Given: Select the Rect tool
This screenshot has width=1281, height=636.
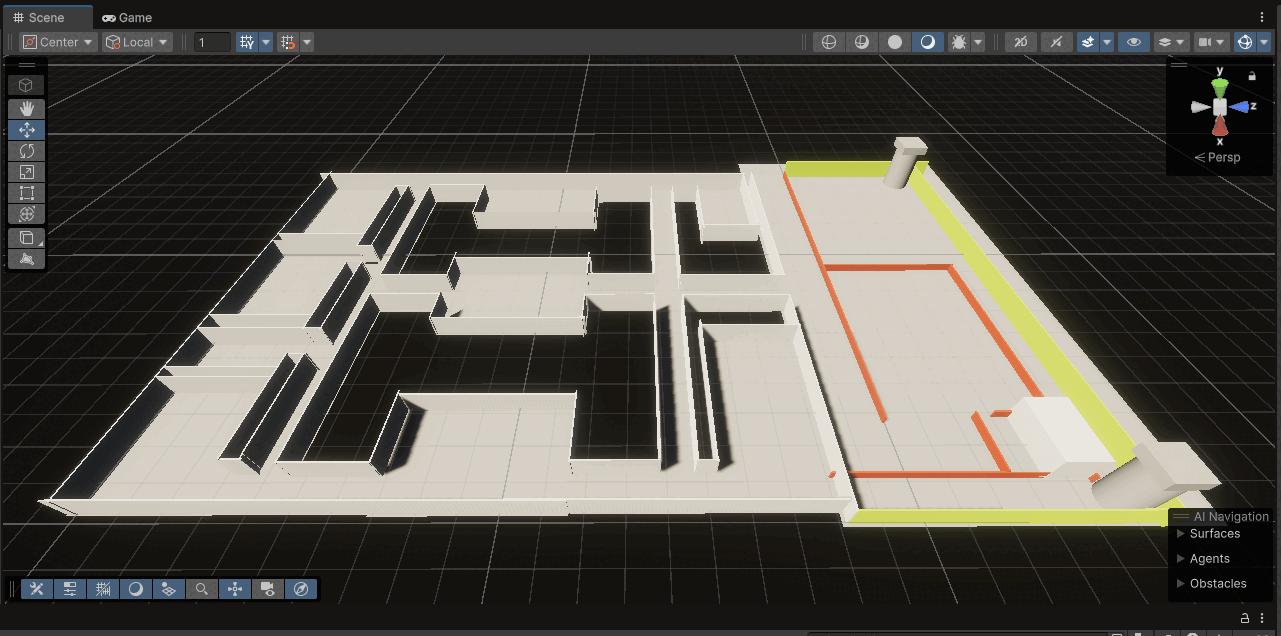Looking at the screenshot, I should click(x=27, y=193).
